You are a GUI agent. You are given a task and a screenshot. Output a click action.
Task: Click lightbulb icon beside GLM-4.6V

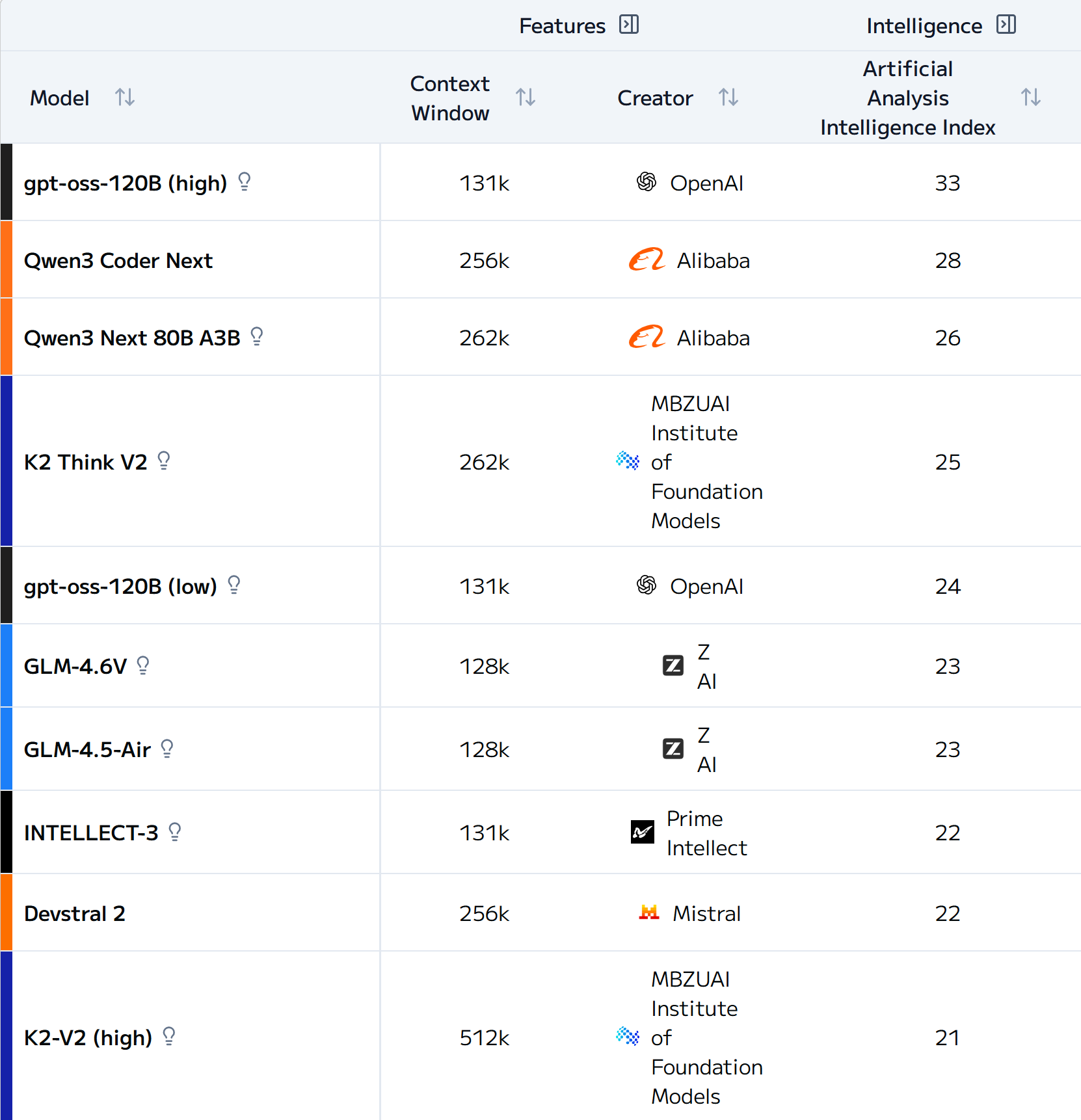(143, 665)
